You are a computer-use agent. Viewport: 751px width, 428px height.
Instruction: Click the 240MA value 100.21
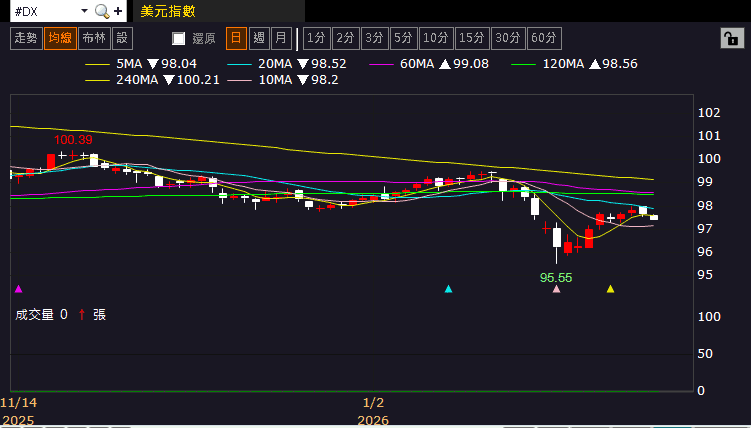(x=198, y=80)
